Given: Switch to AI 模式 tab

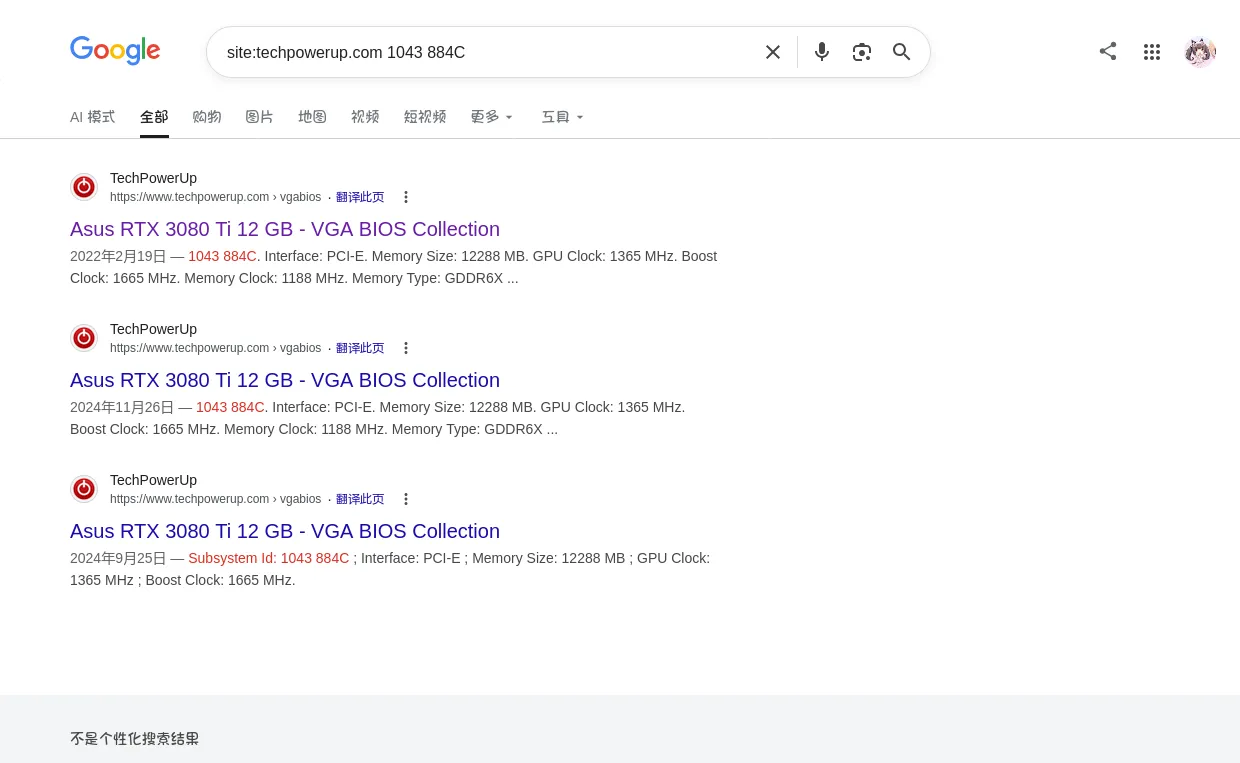Looking at the screenshot, I should 92,117.
